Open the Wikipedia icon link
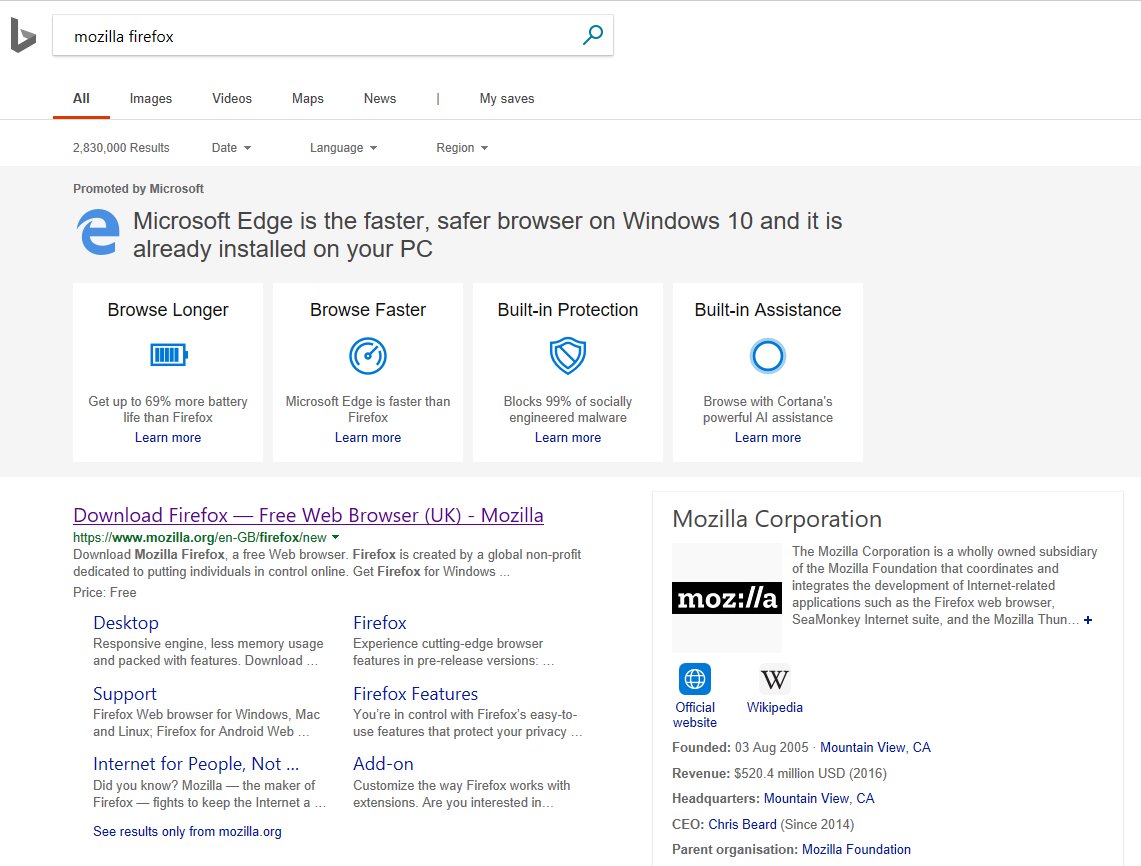This screenshot has width=1141, height=866. click(774, 680)
